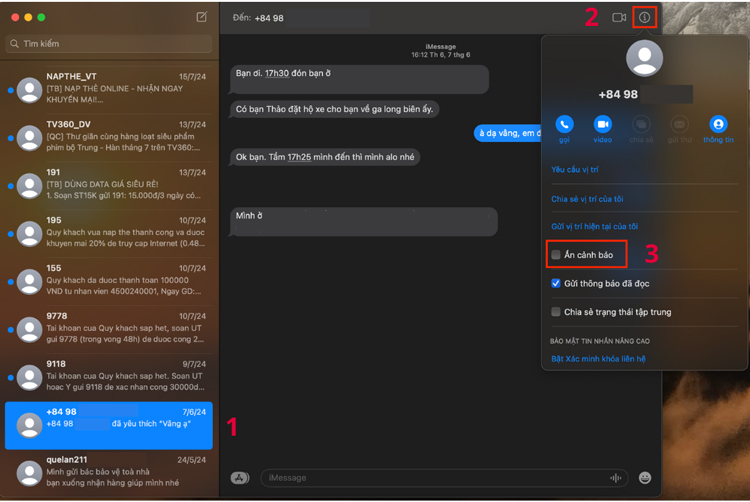The height and width of the screenshot is (502, 750).
Task: Uncheck Gửi thông báo đã đọc
Action: (x=555, y=283)
